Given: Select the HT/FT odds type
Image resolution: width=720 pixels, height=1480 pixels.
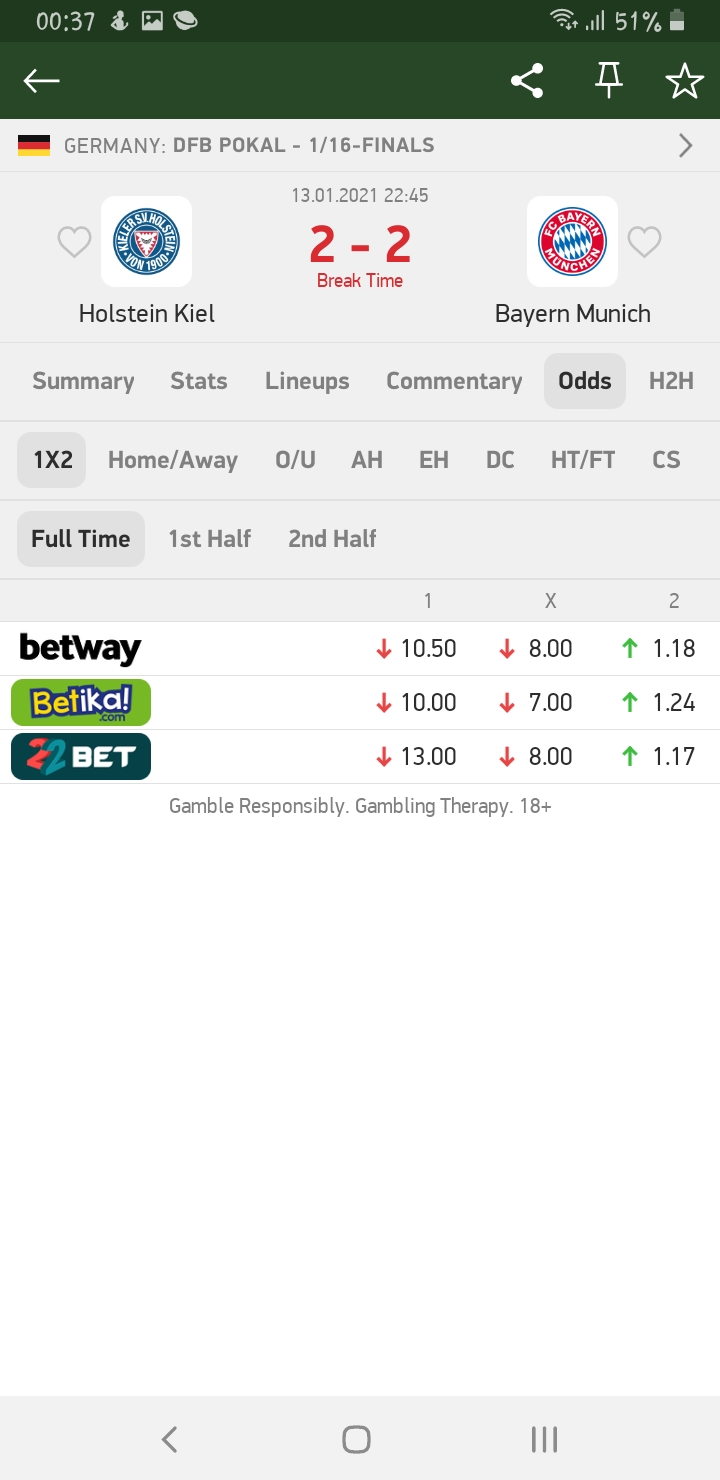Looking at the screenshot, I should (x=583, y=460).
